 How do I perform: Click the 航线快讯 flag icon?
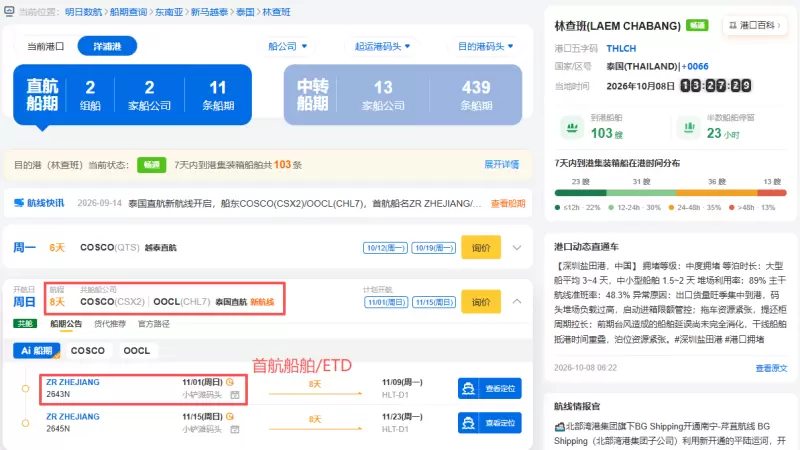[x=19, y=203]
